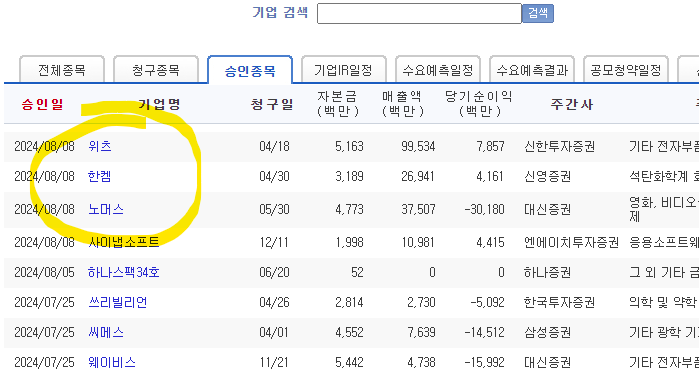This screenshot has width=699, height=369.
Task: Open the 위츠 company link
Action: [100, 146]
